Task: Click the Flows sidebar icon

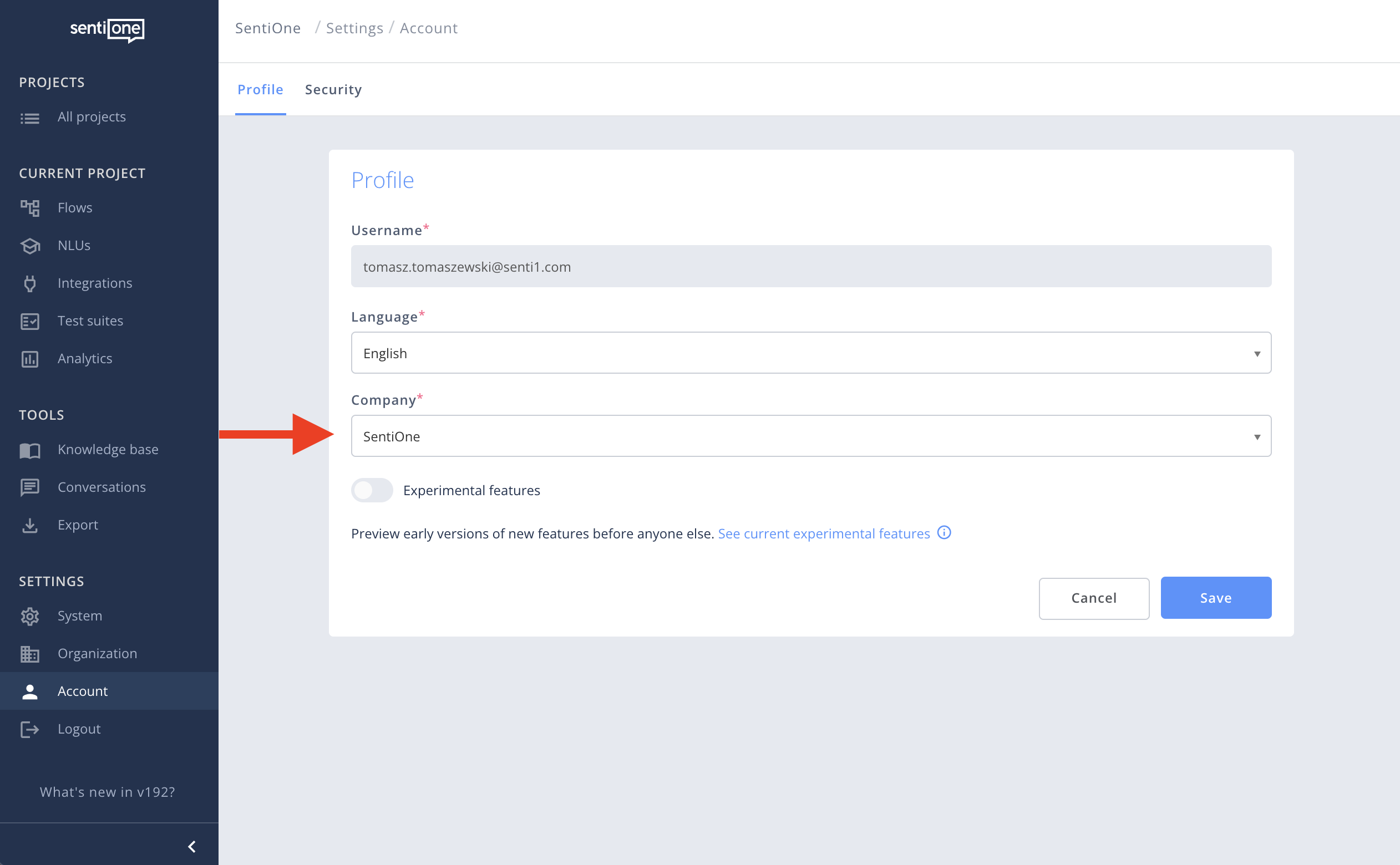Action: tap(30, 208)
